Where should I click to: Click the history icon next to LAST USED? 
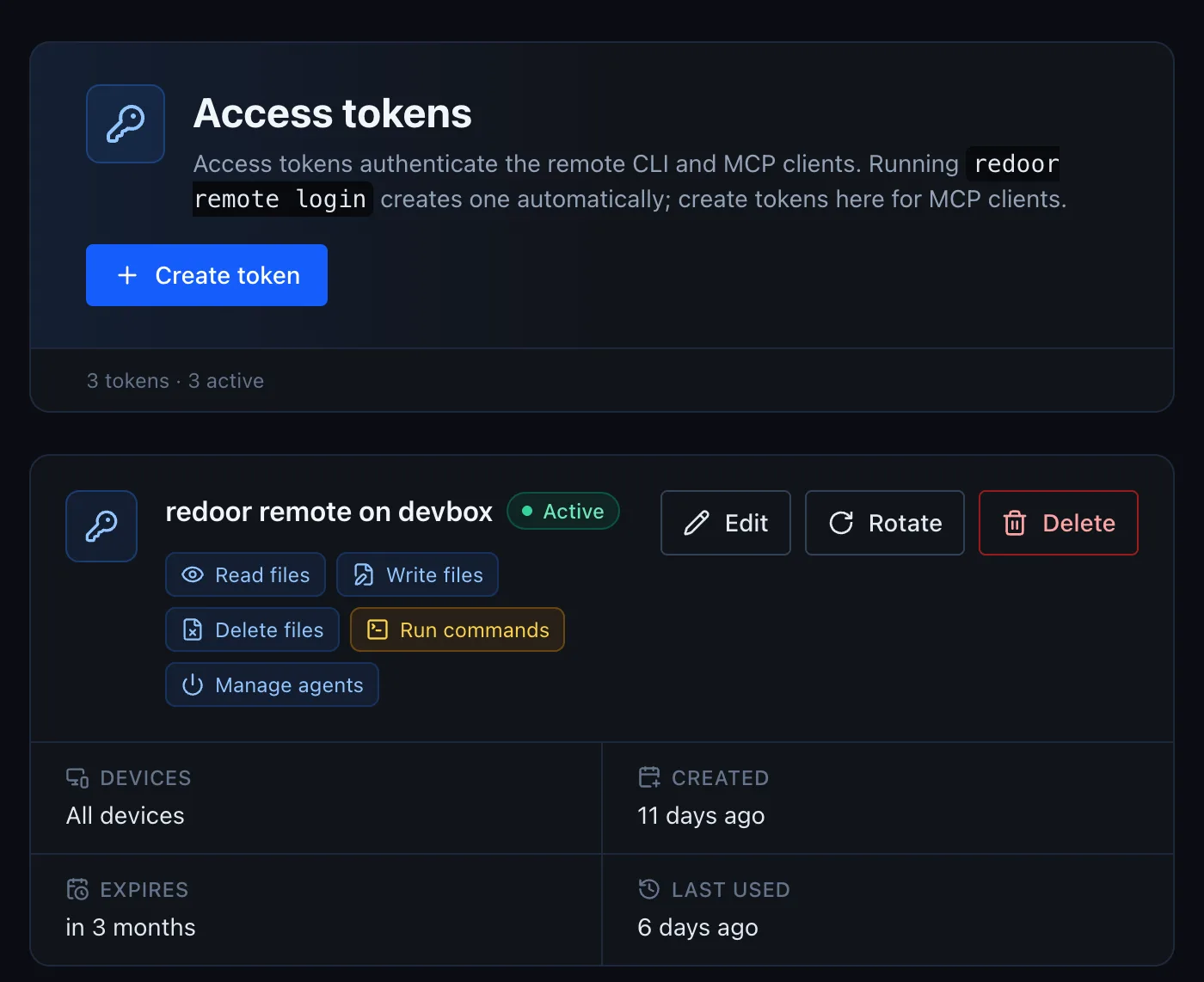649,889
